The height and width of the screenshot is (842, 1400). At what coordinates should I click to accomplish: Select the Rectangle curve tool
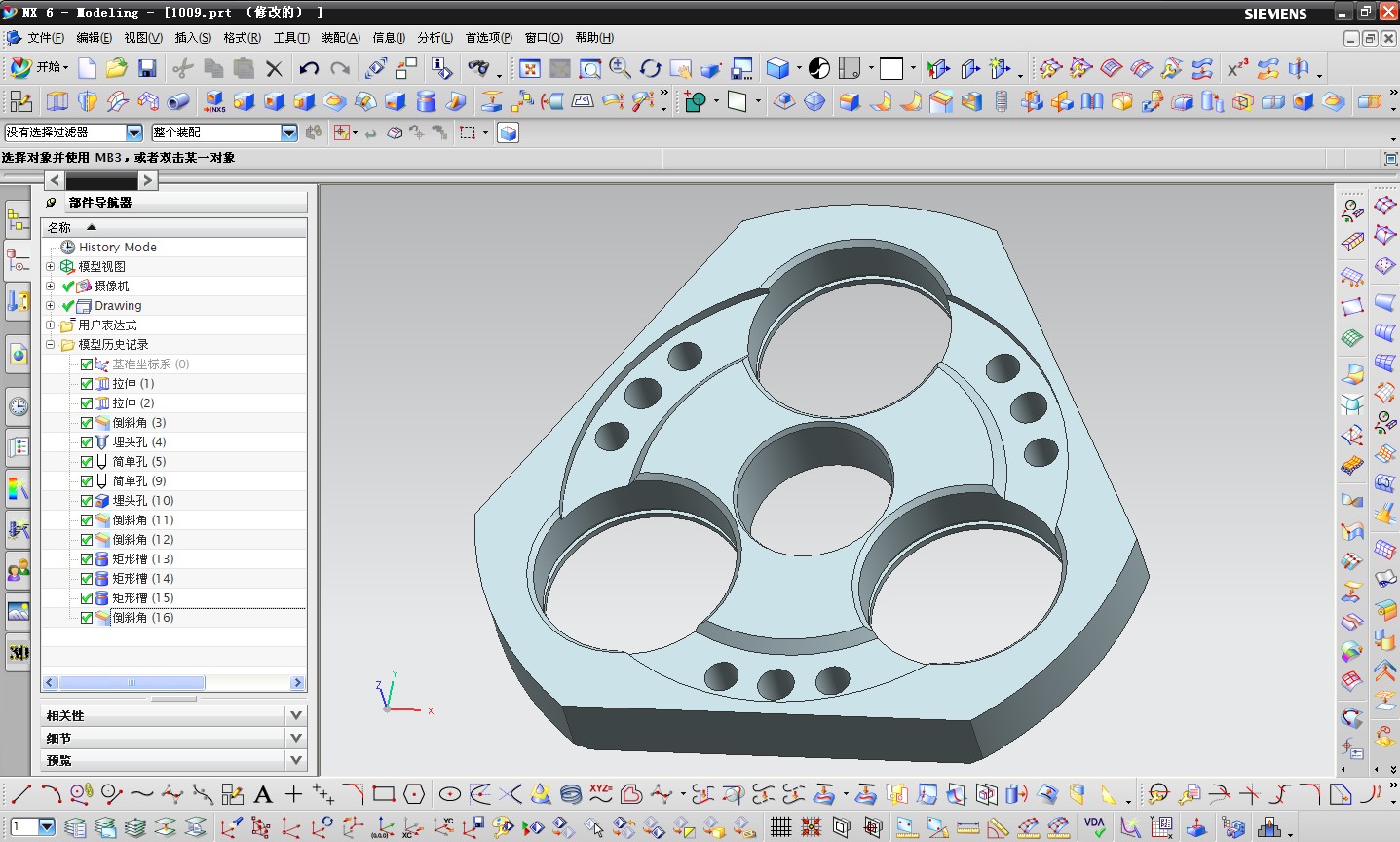point(384,794)
